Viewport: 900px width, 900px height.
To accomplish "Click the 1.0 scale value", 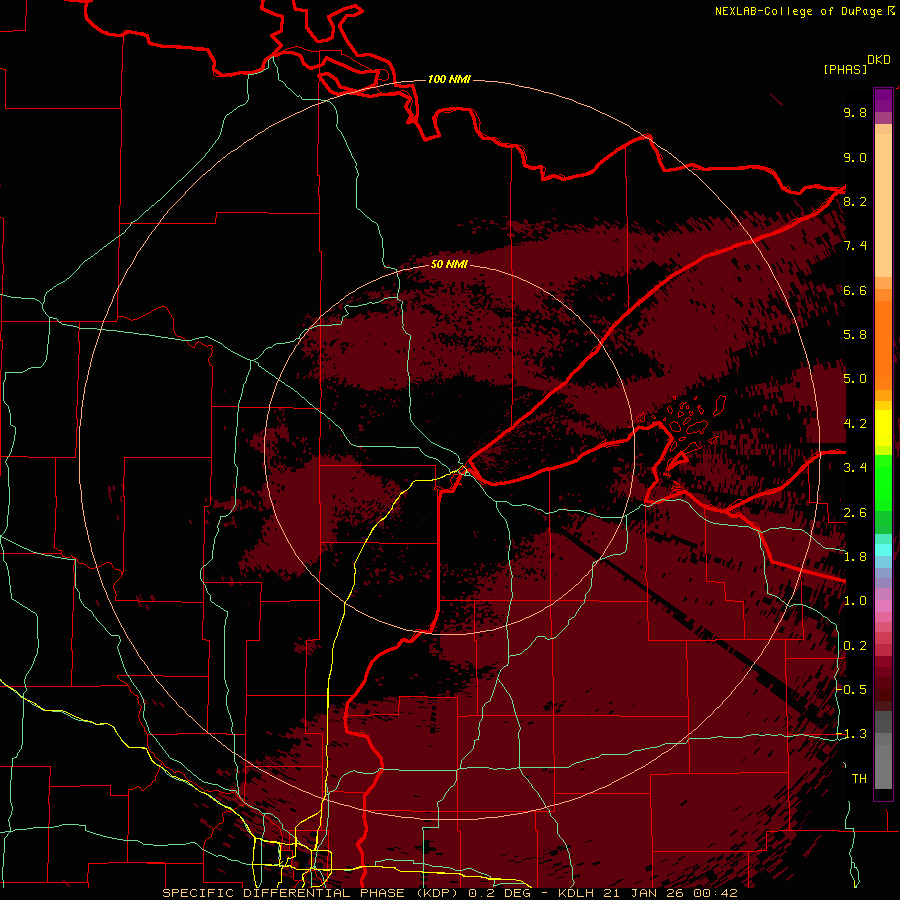I will coord(855,601).
